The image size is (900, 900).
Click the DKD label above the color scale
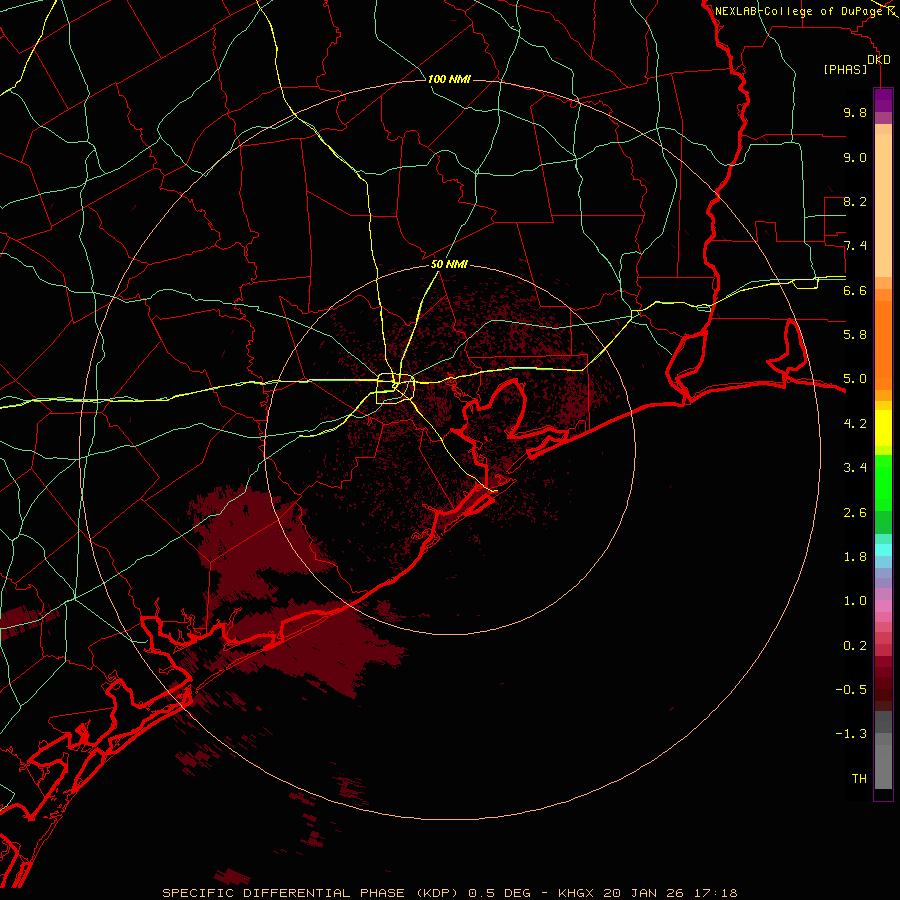879,60
